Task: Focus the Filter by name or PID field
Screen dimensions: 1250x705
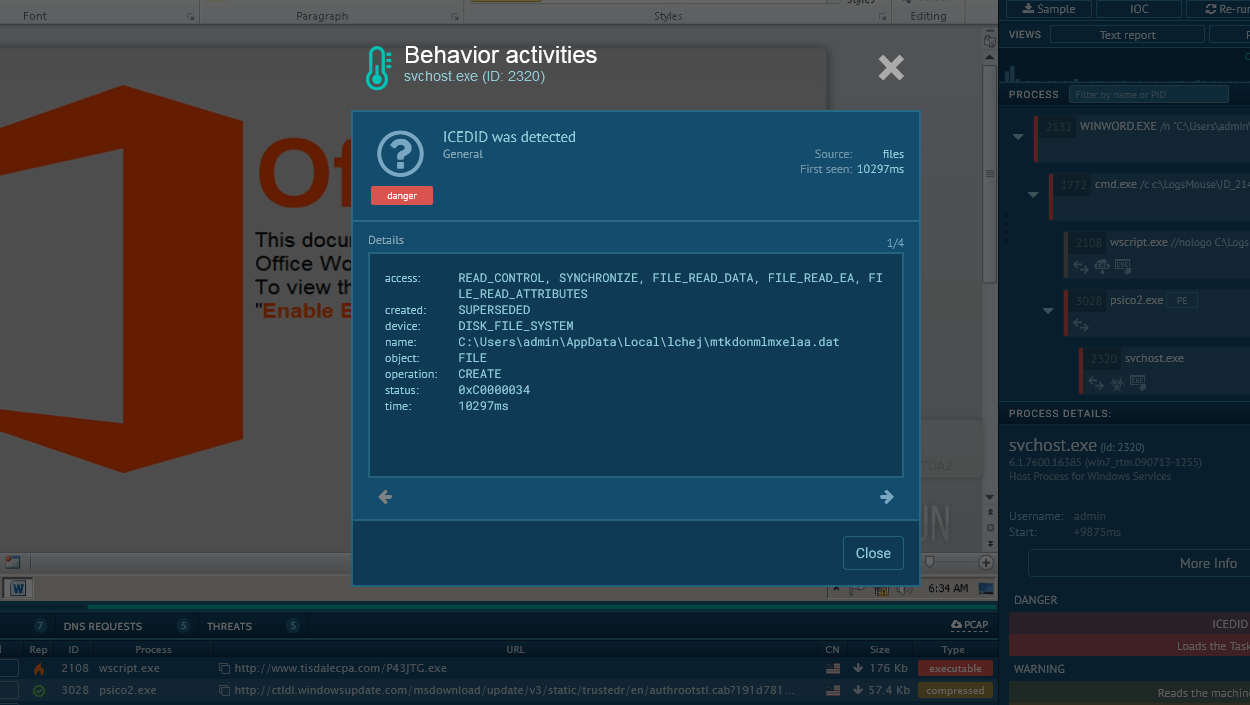Action: 1148,94
